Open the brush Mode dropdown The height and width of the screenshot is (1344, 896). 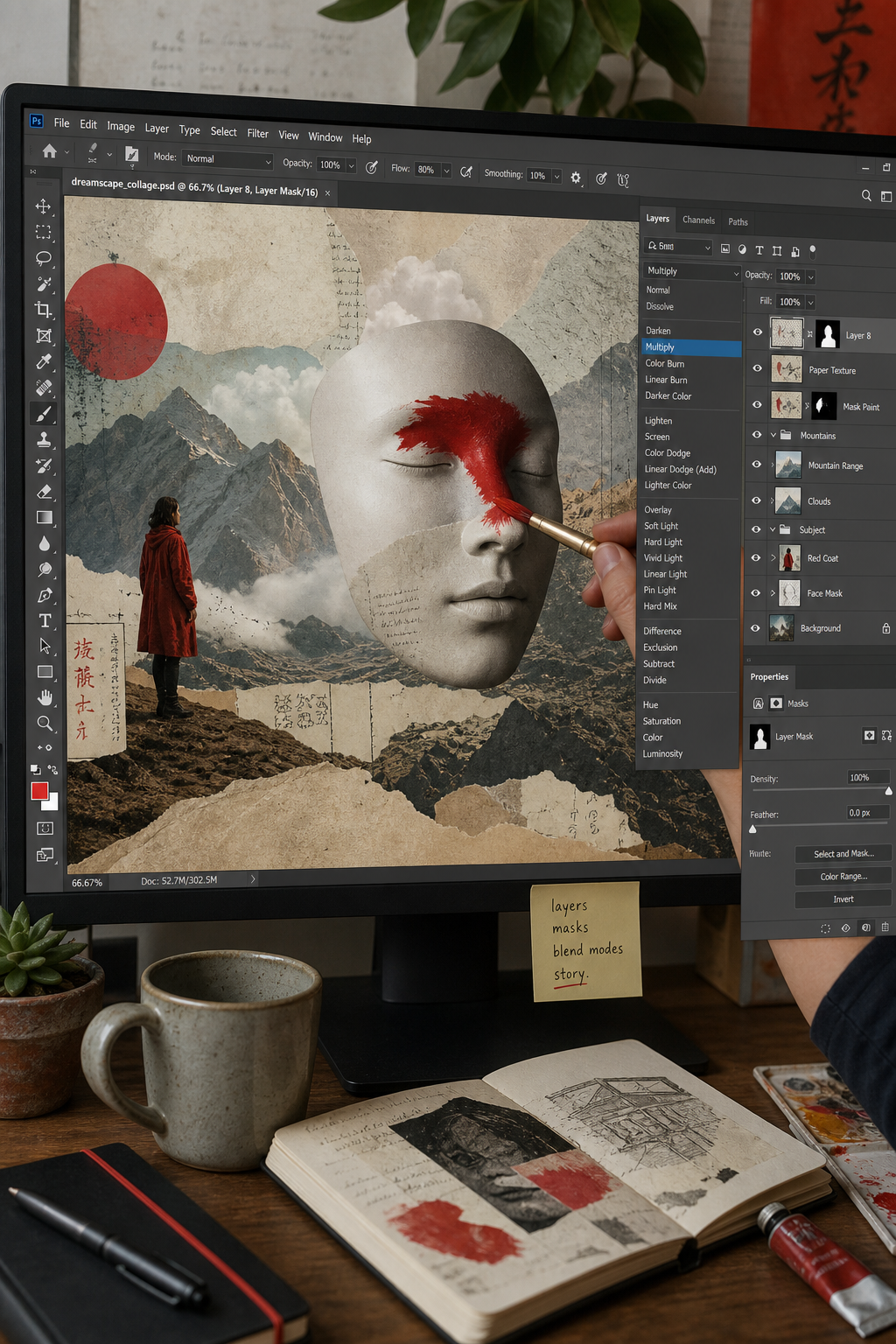coord(227,159)
